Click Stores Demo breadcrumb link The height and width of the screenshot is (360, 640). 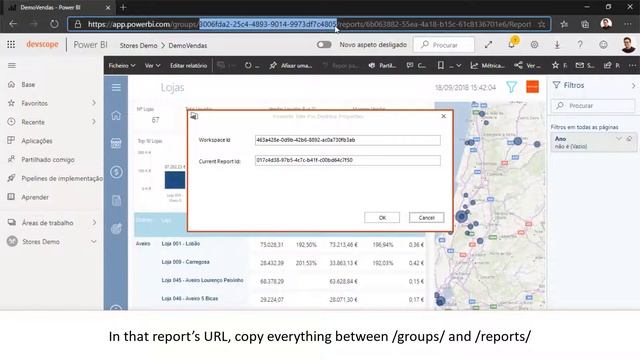pos(138,45)
